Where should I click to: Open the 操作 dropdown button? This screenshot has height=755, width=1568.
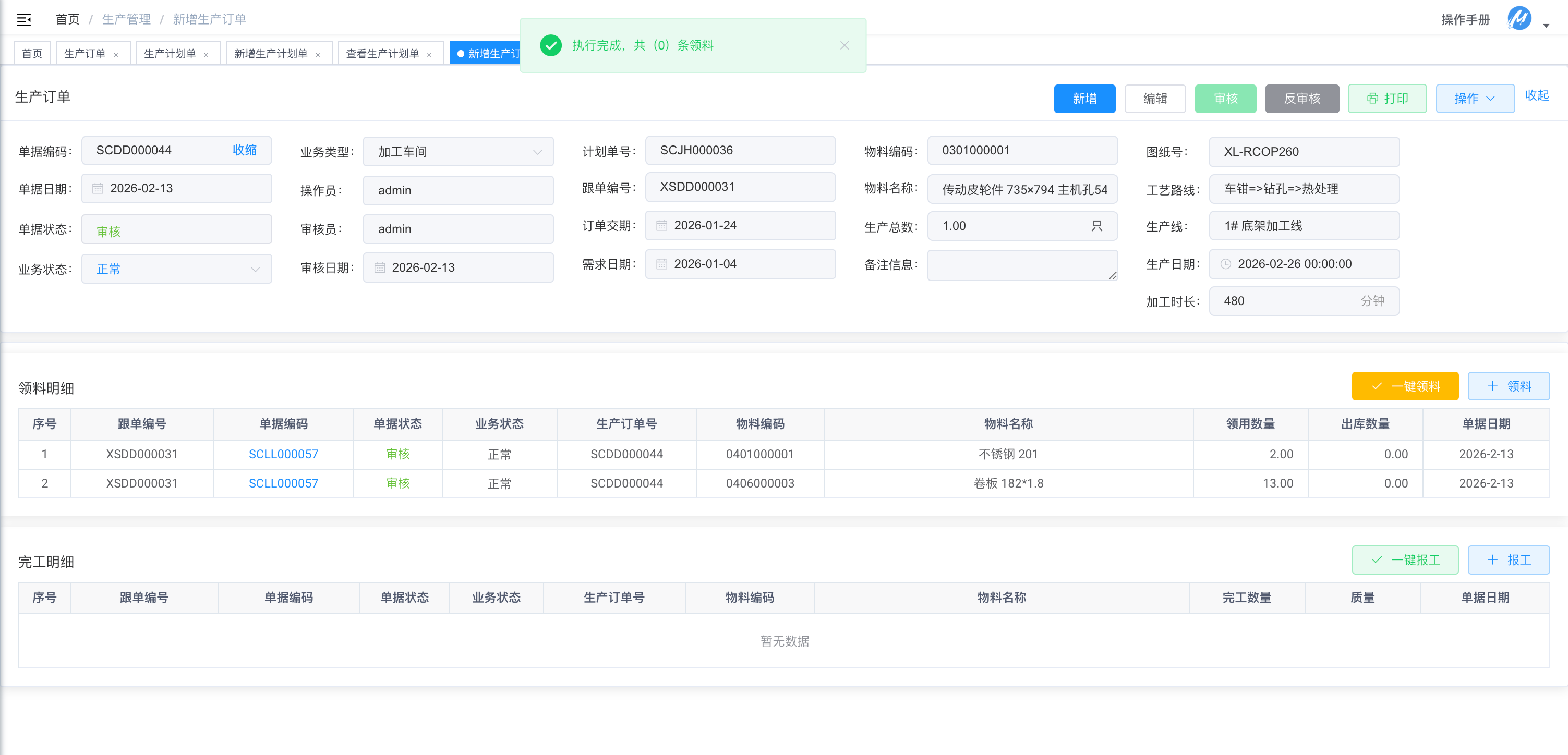tap(1474, 99)
